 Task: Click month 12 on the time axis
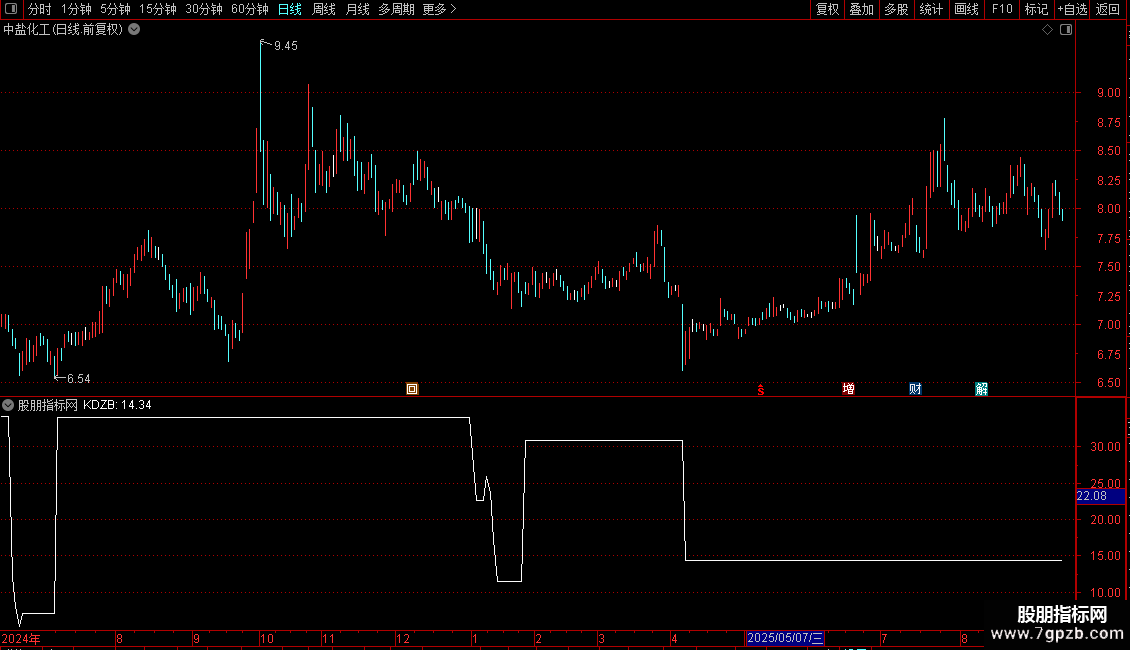click(x=403, y=638)
